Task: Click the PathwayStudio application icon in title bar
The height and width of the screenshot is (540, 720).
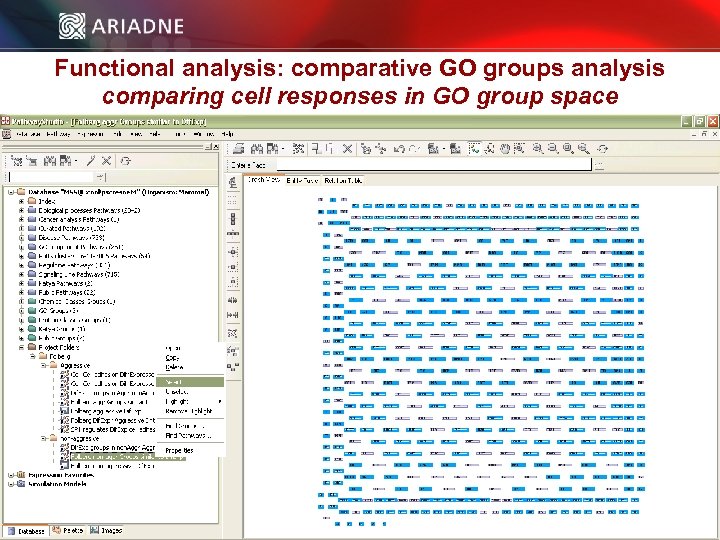Action: point(6,121)
